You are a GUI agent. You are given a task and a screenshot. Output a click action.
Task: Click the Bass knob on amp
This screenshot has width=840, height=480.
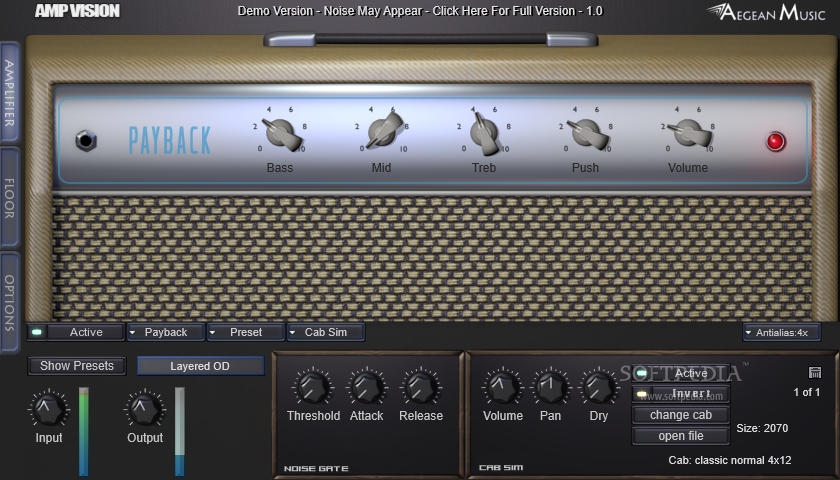coord(280,133)
